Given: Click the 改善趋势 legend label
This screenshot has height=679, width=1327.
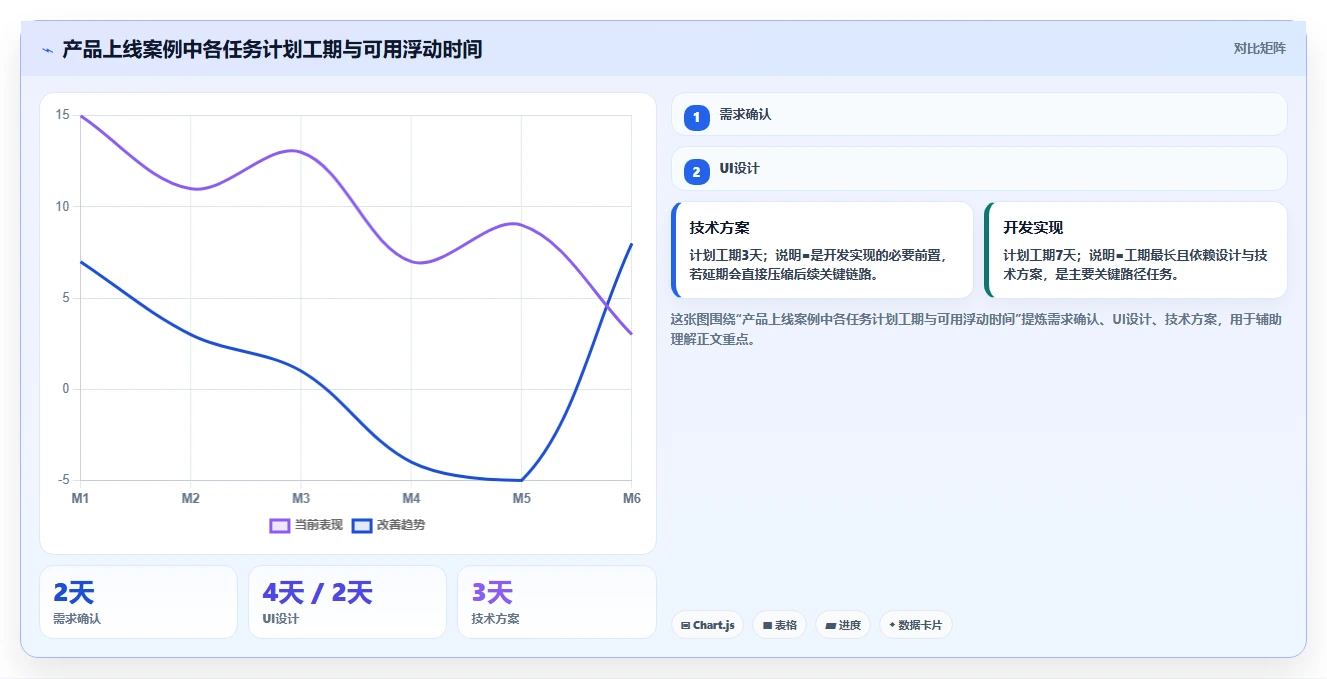Looking at the screenshot, I should (x=400, y=525).
